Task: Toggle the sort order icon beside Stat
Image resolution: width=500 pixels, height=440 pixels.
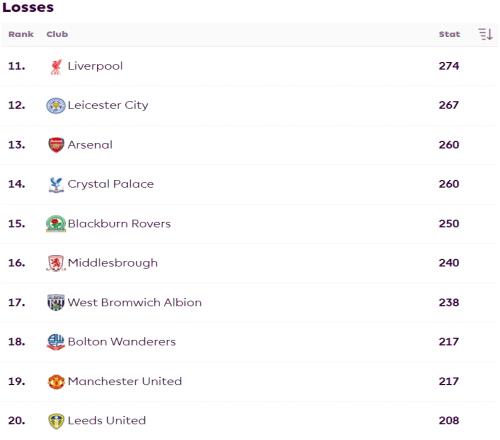Action: coord(485,34)
